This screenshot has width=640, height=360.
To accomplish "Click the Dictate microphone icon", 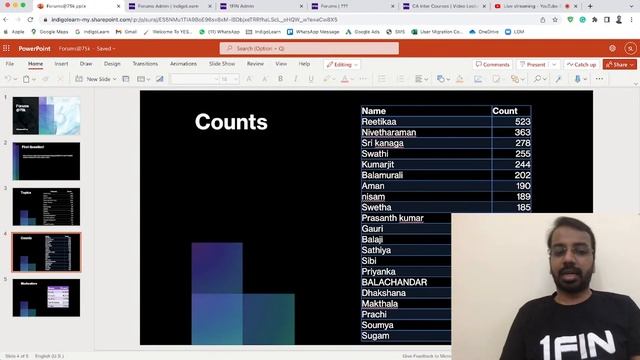I will click(577, 79).
